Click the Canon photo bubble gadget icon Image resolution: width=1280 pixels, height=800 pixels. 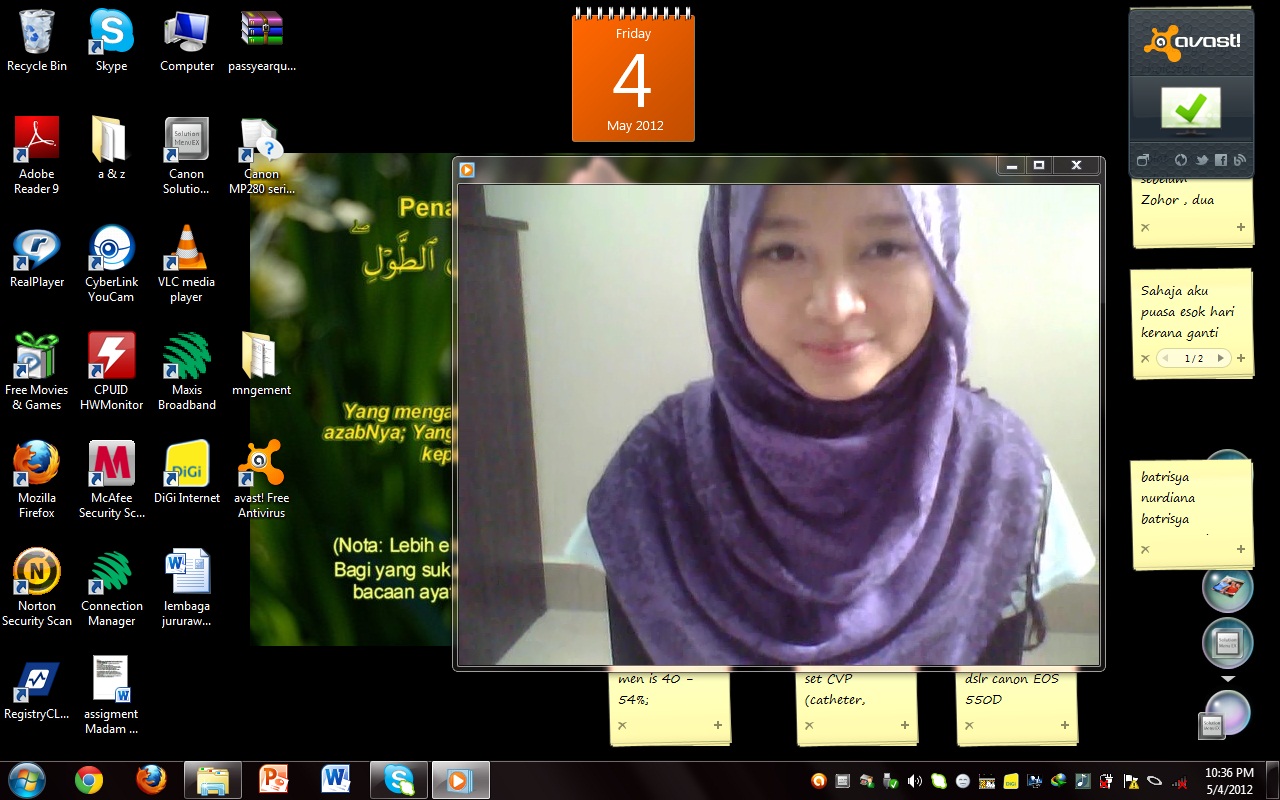point(1227,587)
